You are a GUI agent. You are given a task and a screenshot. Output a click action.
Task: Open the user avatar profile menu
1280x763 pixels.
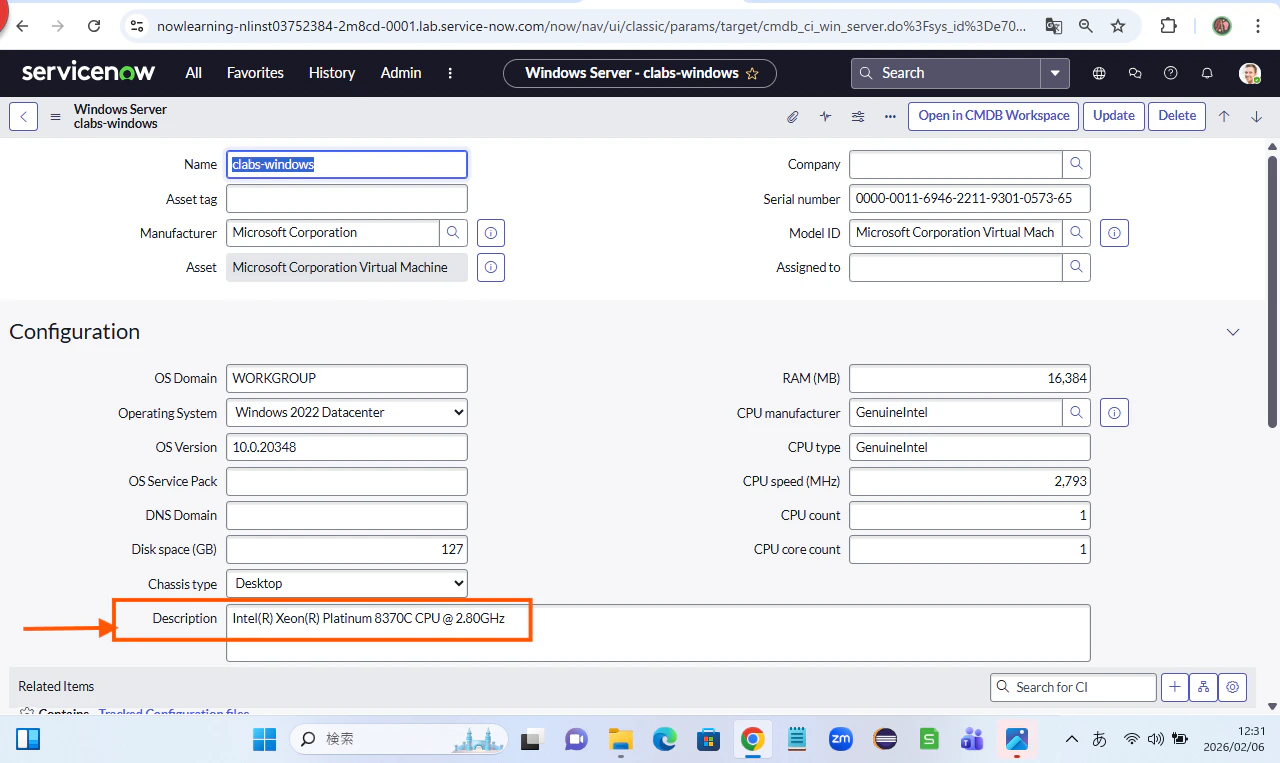tap(1250, 73)
